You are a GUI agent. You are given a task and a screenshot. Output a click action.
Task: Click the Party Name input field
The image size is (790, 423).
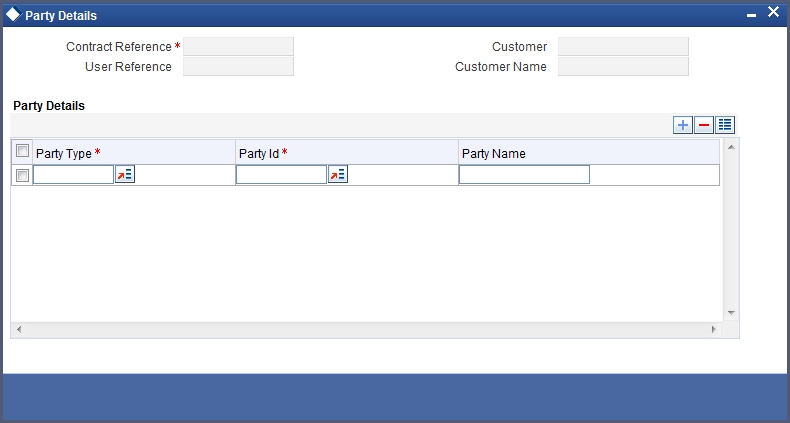point(524,175)
